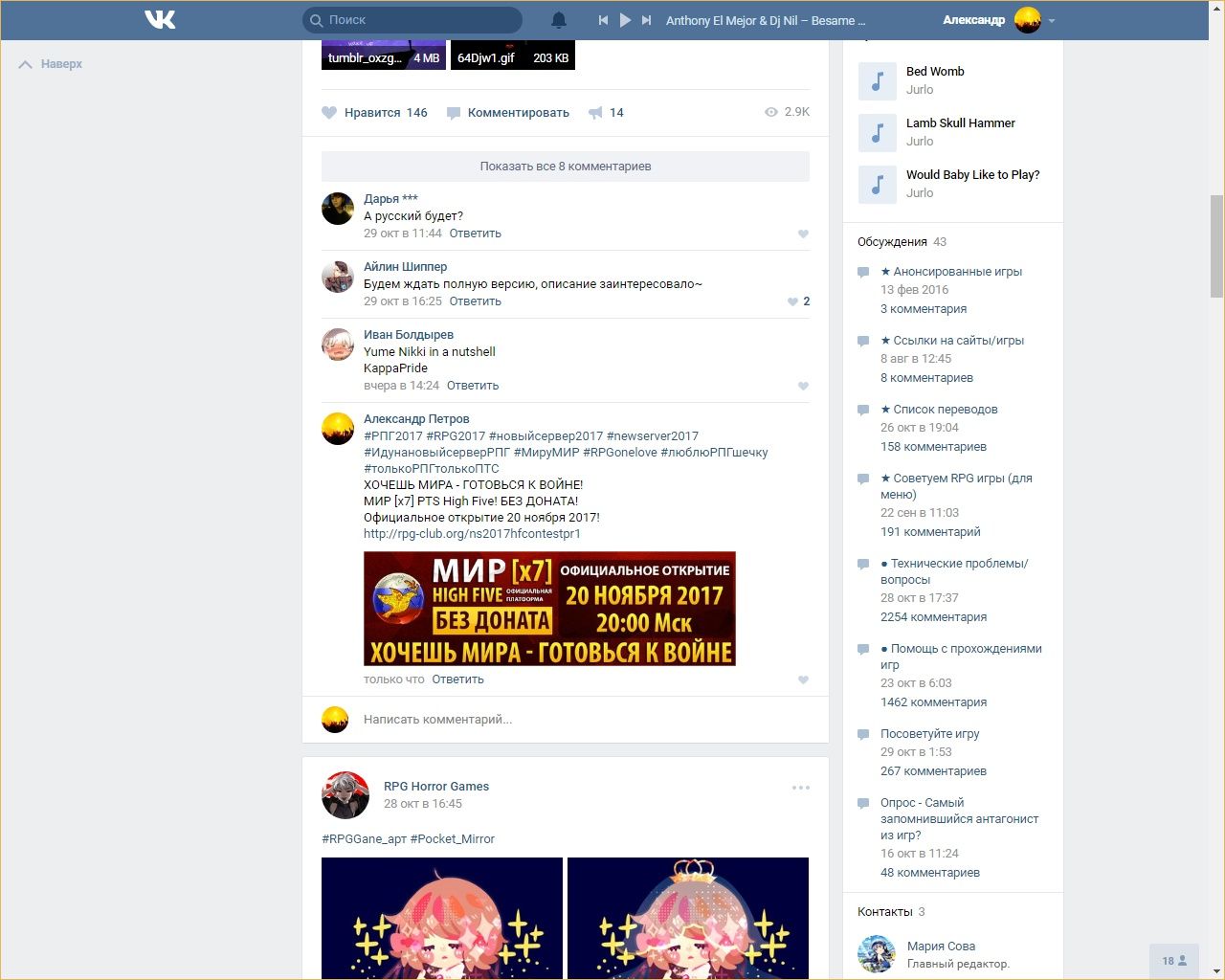Open Иван Болдырев's avatar

[338, 345]
